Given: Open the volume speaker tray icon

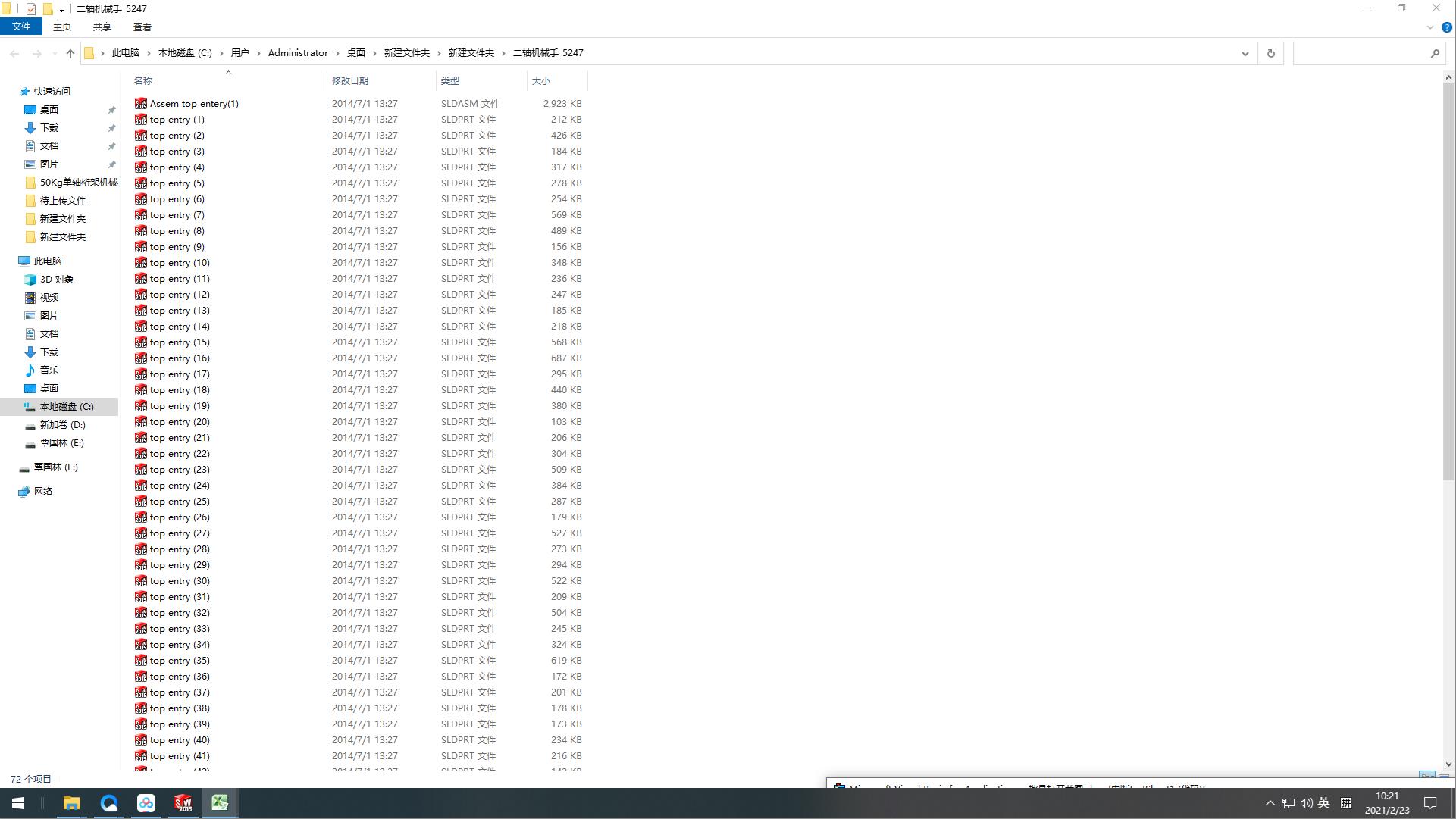Looking at the screenshot, I should click(x=1306, y=803).
